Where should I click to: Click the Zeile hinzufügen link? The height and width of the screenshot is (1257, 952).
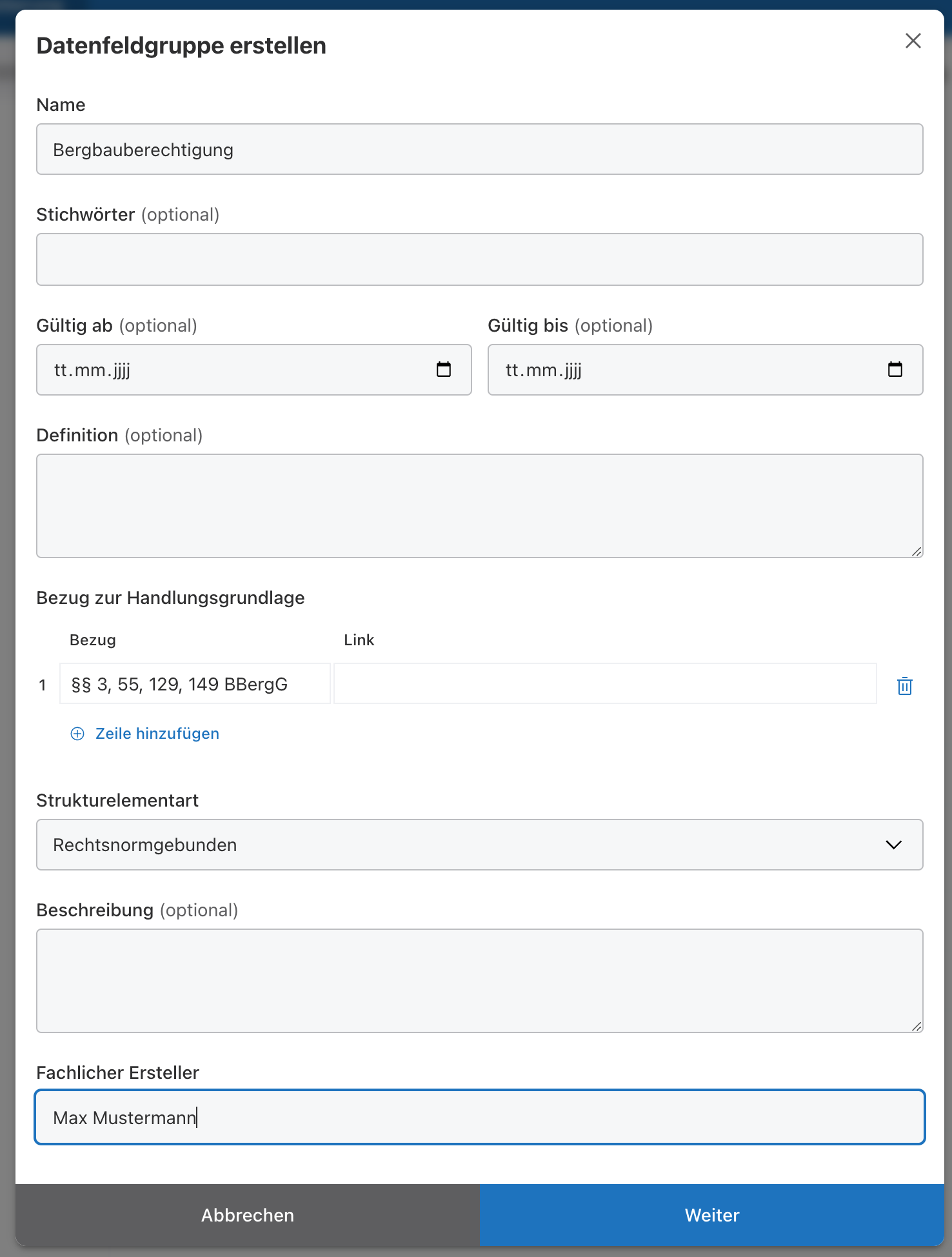(x=157, y=734)
